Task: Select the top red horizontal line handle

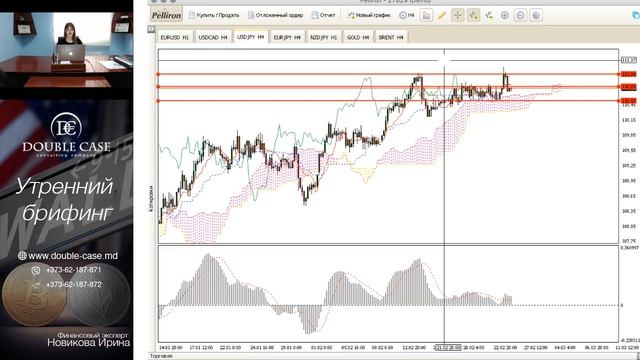Action: 158,74
